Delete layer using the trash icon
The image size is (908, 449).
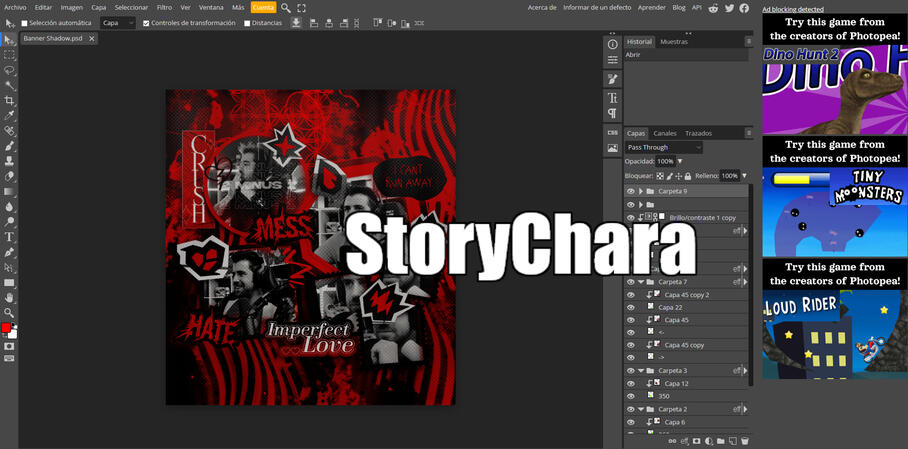coord(745,441)
